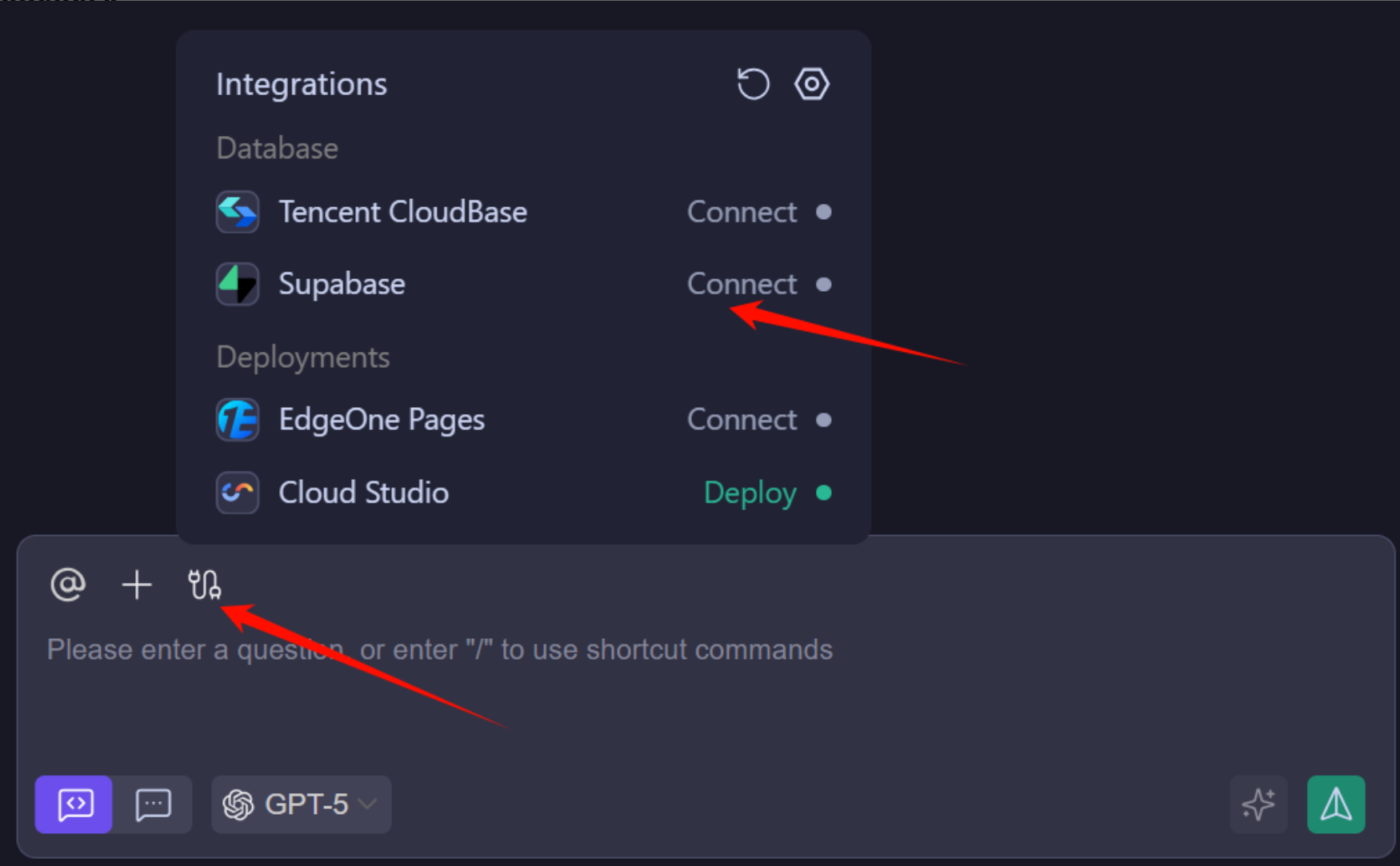Viewport: 1400px width, 866px height.
Task: Click the plus add attachment icon
Action: 137,585
